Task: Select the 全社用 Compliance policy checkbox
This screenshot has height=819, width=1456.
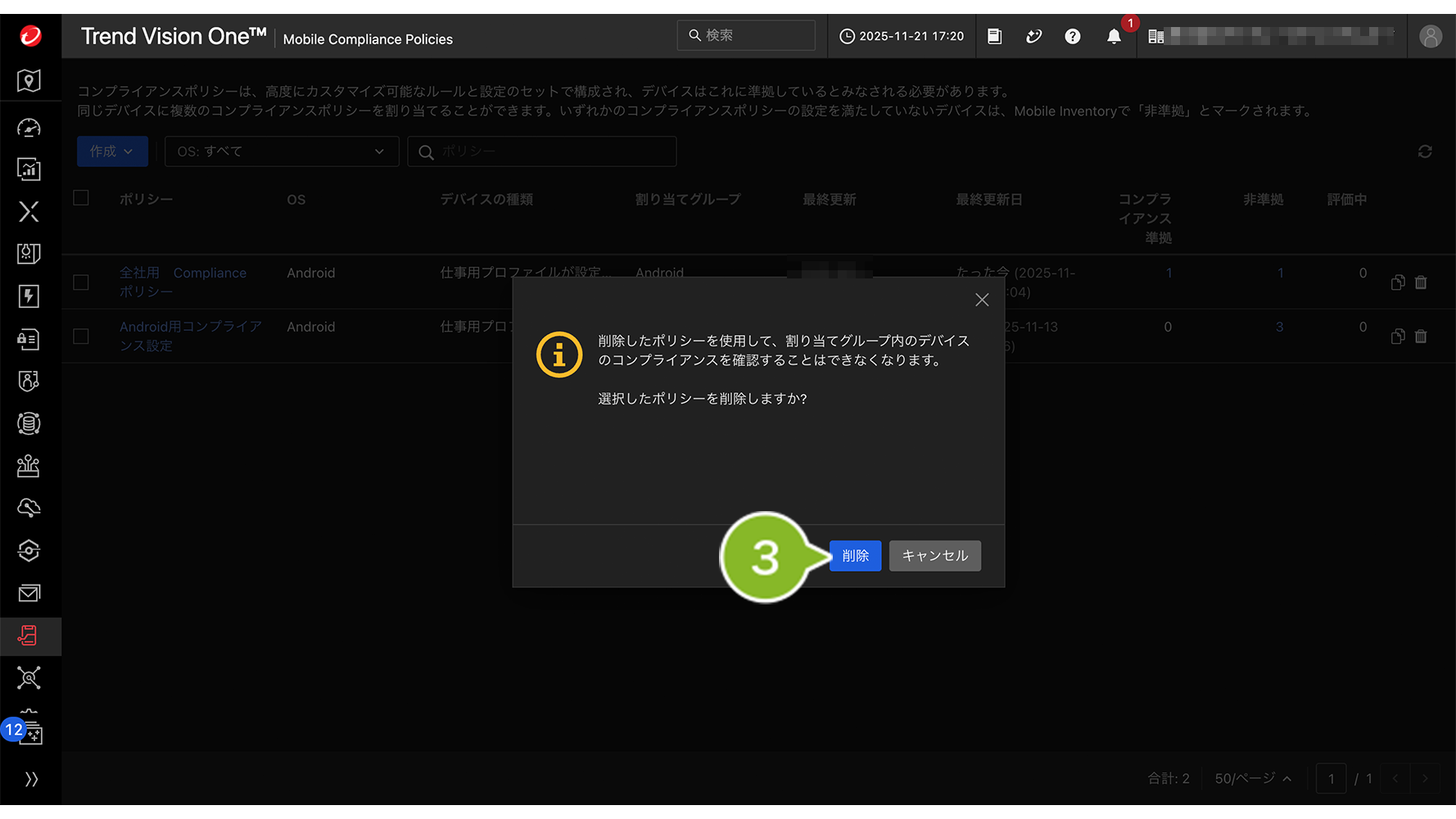Action: pos(81,283)
